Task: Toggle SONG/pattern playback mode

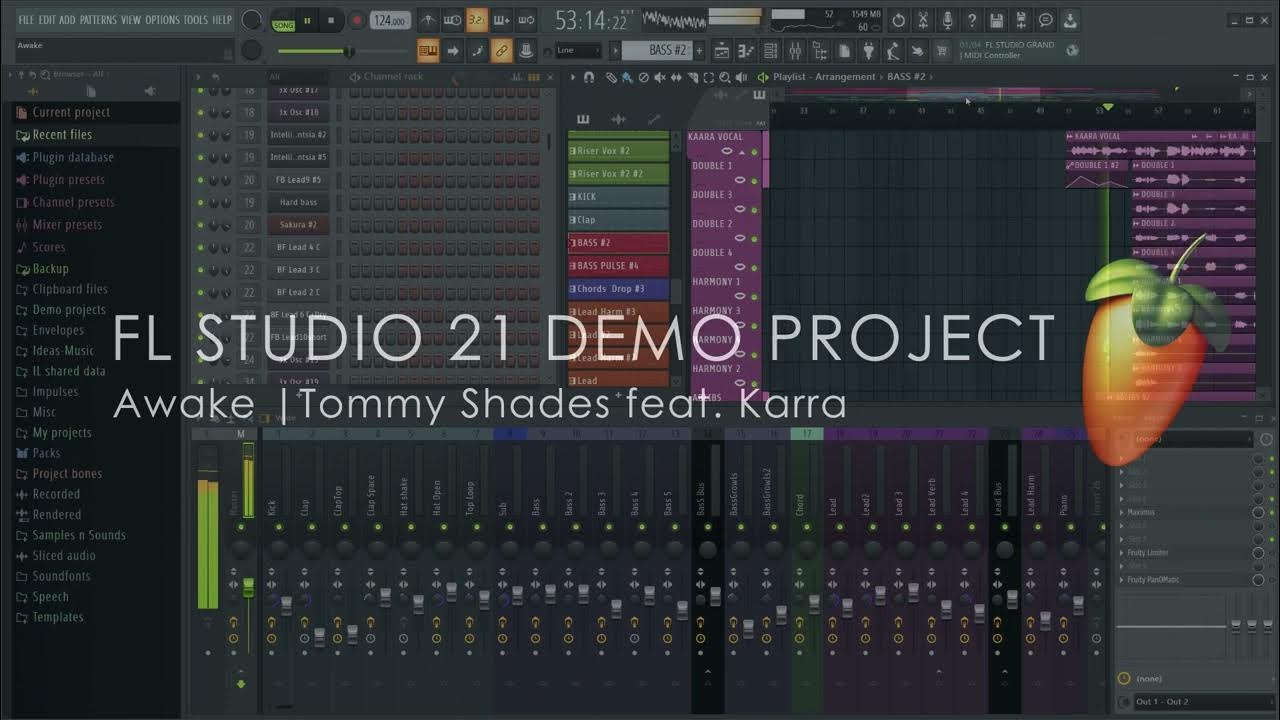Action: coord(283,20)
